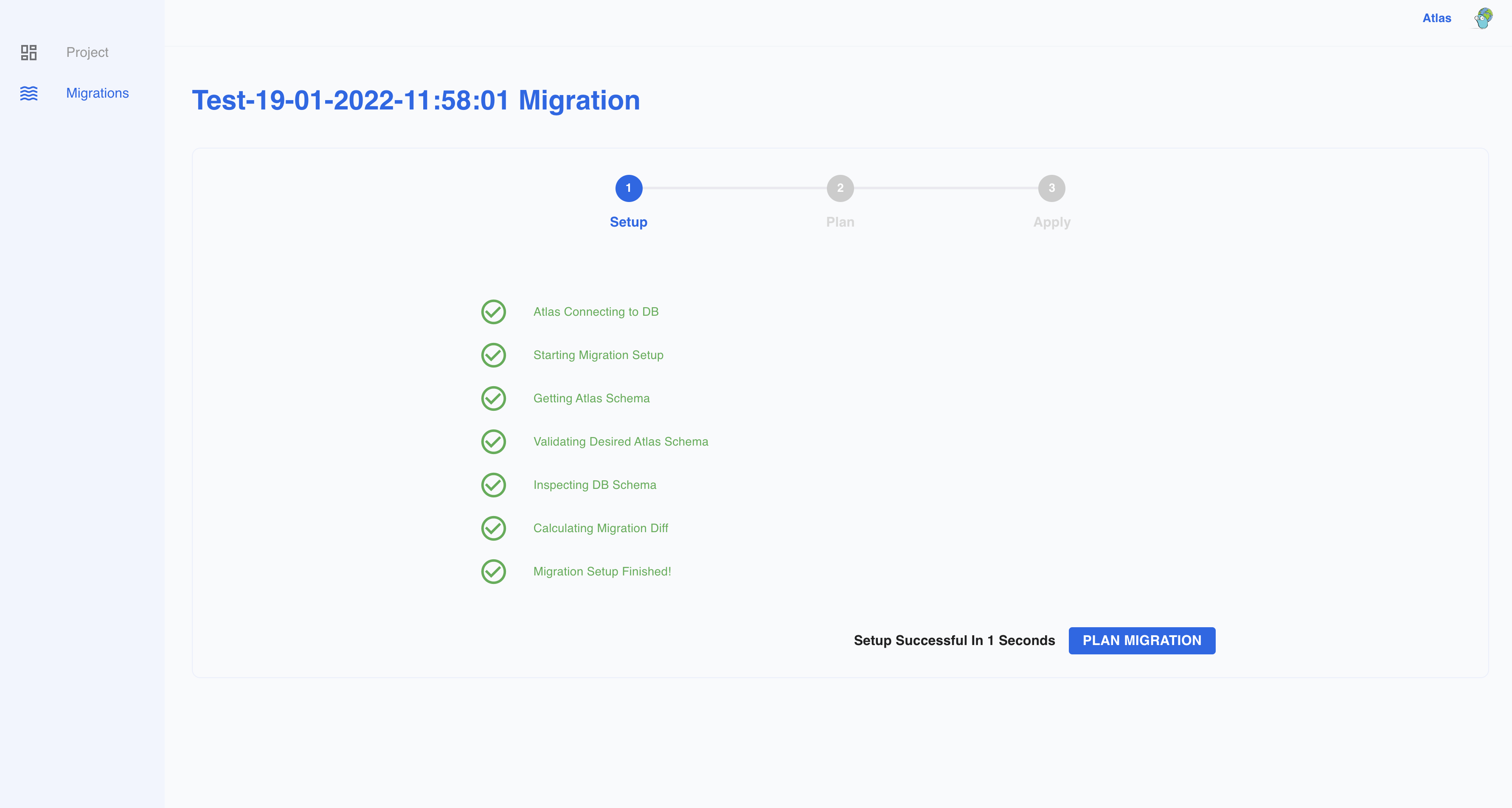Click the Apply step label
Screen dimensions: 1512x808
[x=1051, y=222]
